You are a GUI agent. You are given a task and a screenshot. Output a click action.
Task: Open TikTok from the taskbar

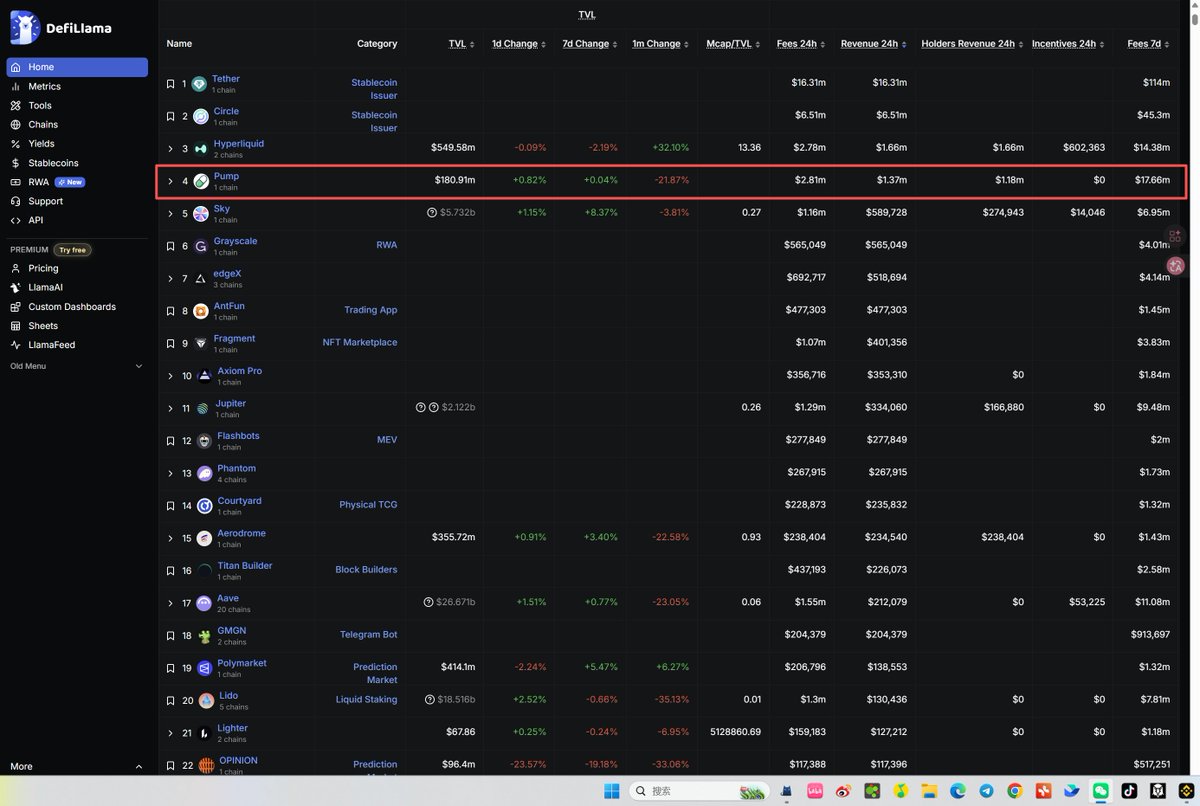click(x=1128, y=791)
